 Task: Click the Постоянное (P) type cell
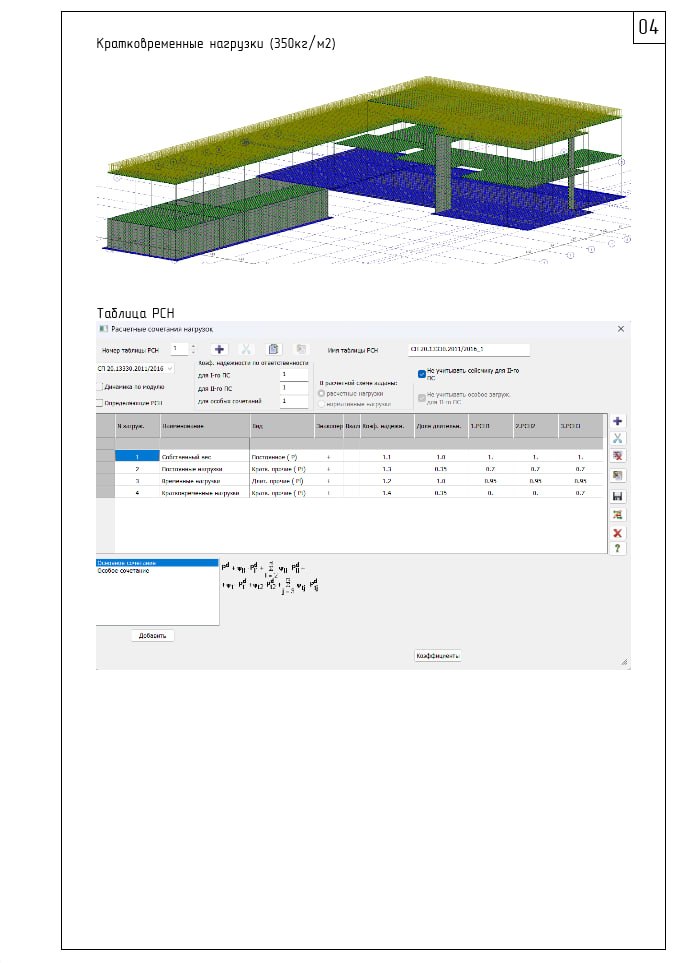(282, 457)
